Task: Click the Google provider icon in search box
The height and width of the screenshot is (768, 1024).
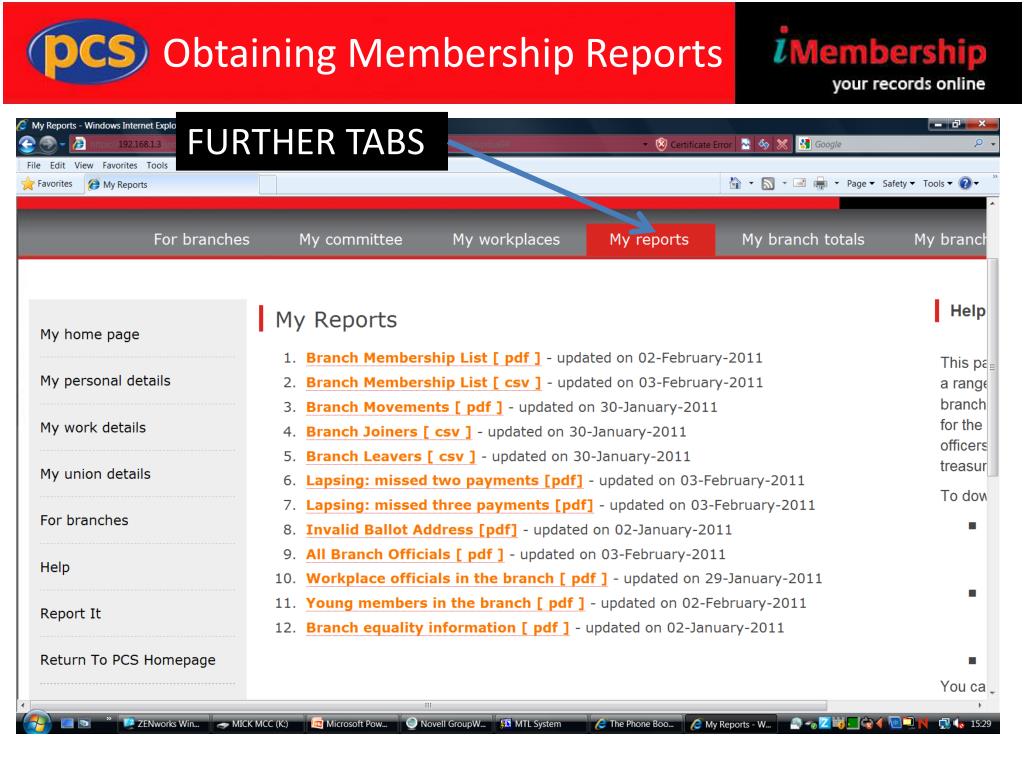Action: [x=805, y=144]
